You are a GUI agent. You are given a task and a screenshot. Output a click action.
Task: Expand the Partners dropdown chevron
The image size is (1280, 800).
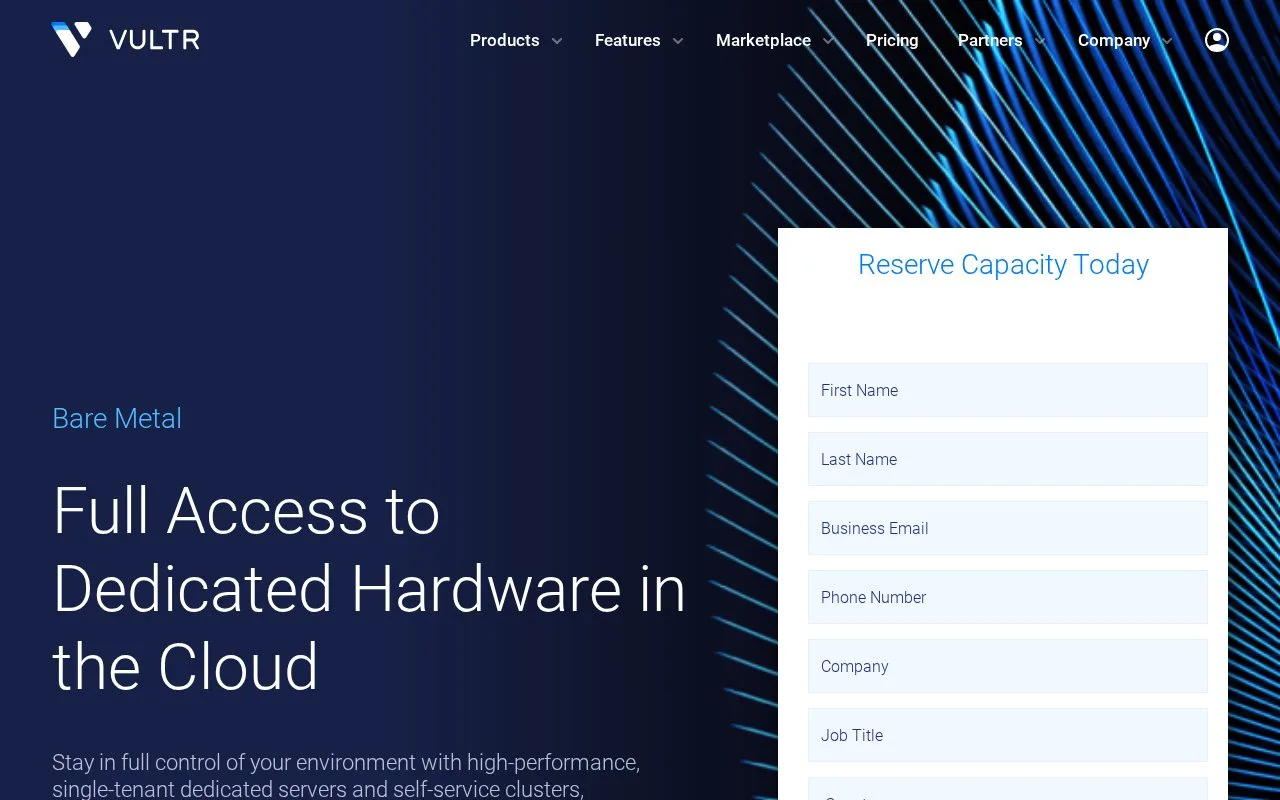click(1040, 41)
